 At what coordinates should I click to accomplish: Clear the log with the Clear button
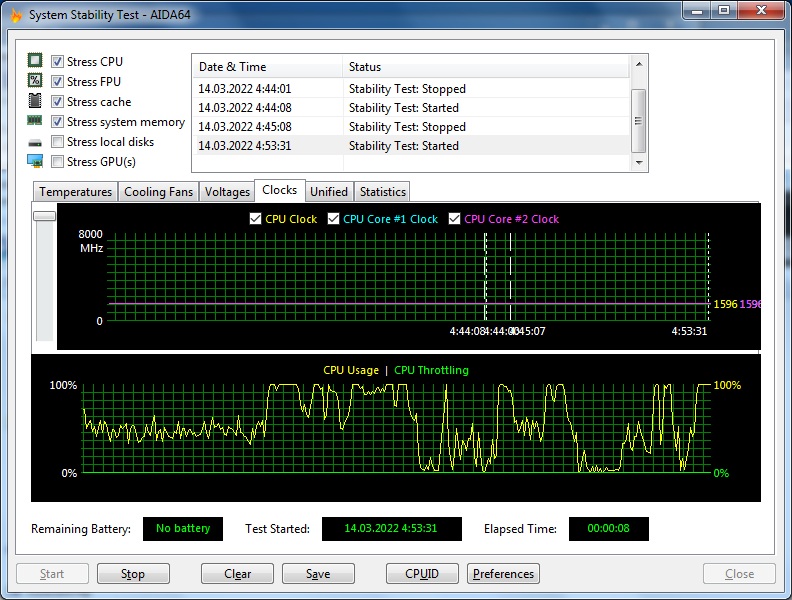point(237,574)
